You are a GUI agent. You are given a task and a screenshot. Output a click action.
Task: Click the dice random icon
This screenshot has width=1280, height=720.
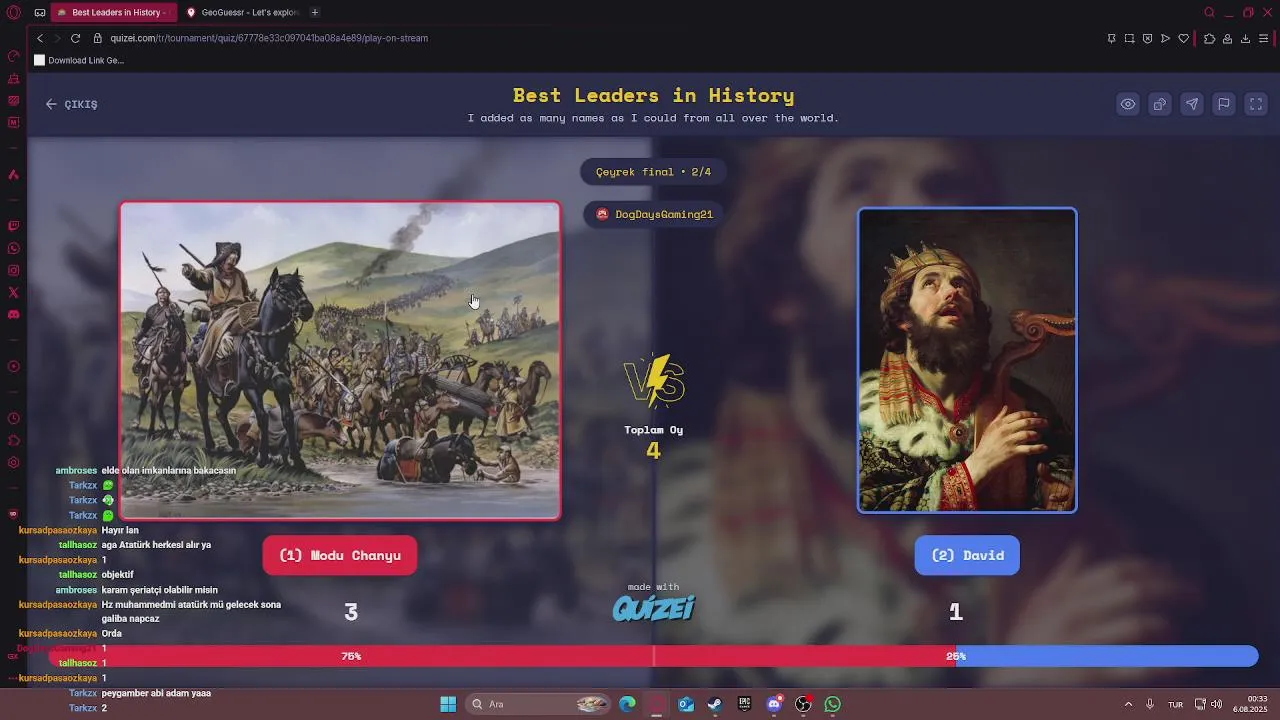[x=1160, y=104]
